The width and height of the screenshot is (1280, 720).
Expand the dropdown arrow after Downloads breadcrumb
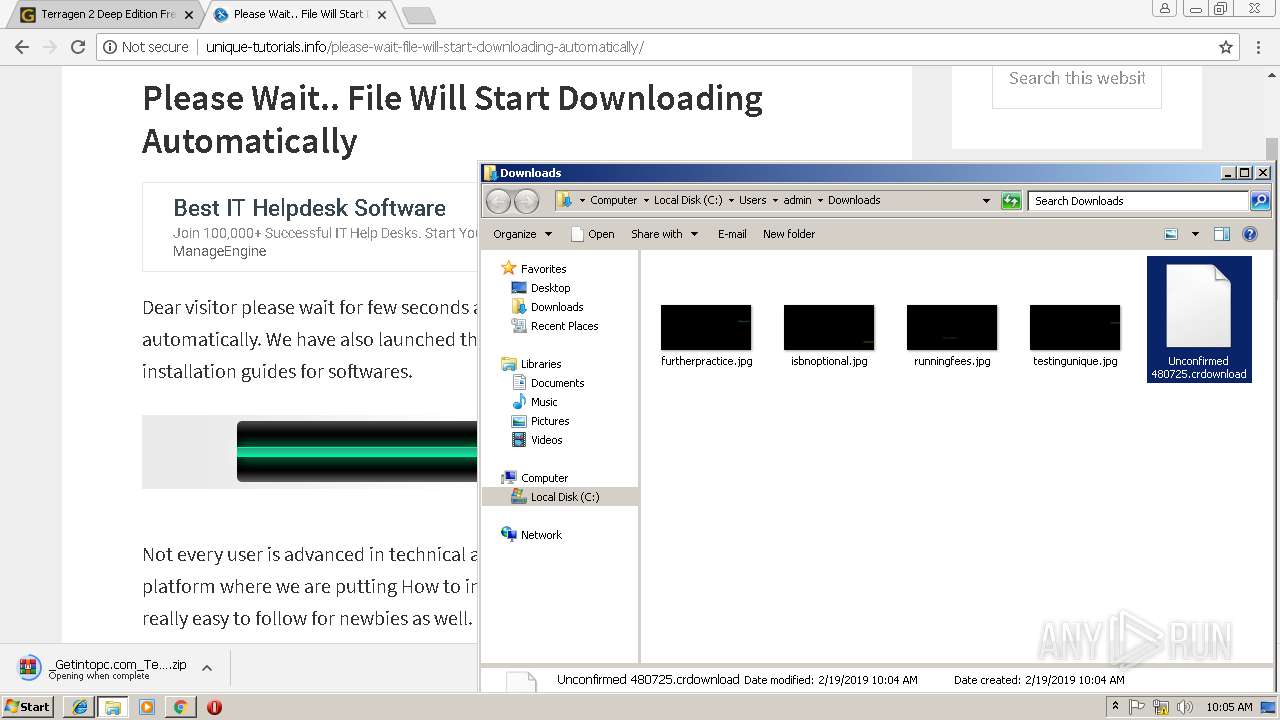click(986, 201)
